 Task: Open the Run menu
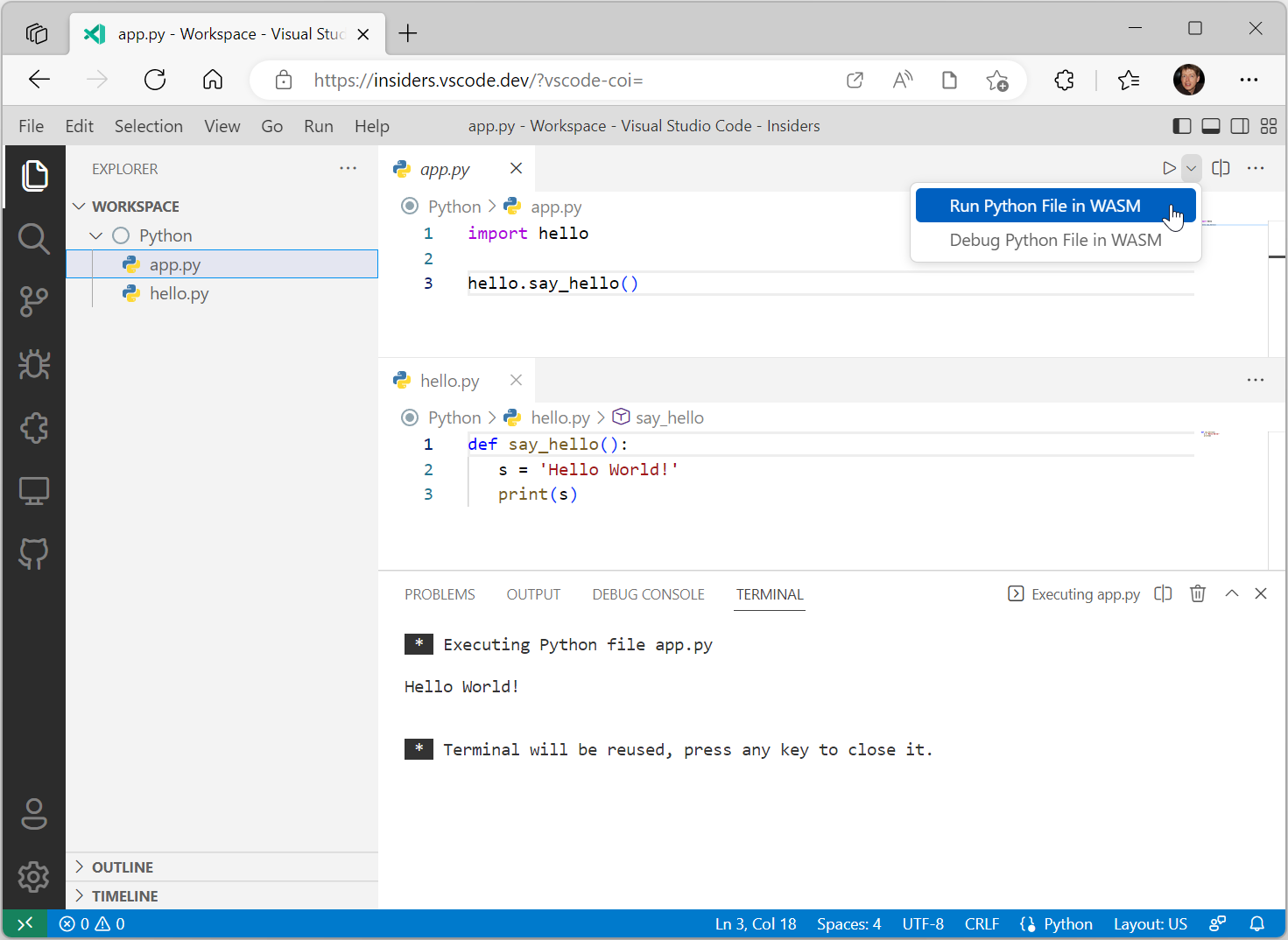[x=318, y=125]
